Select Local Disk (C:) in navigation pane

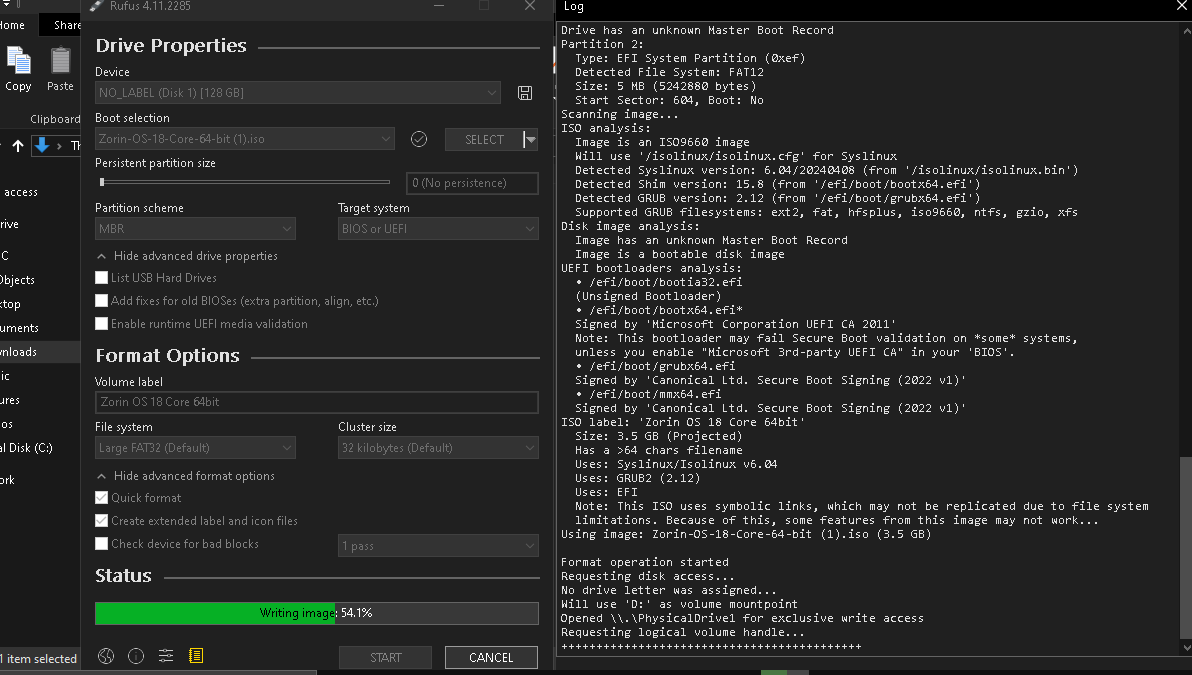click(26, 448)
